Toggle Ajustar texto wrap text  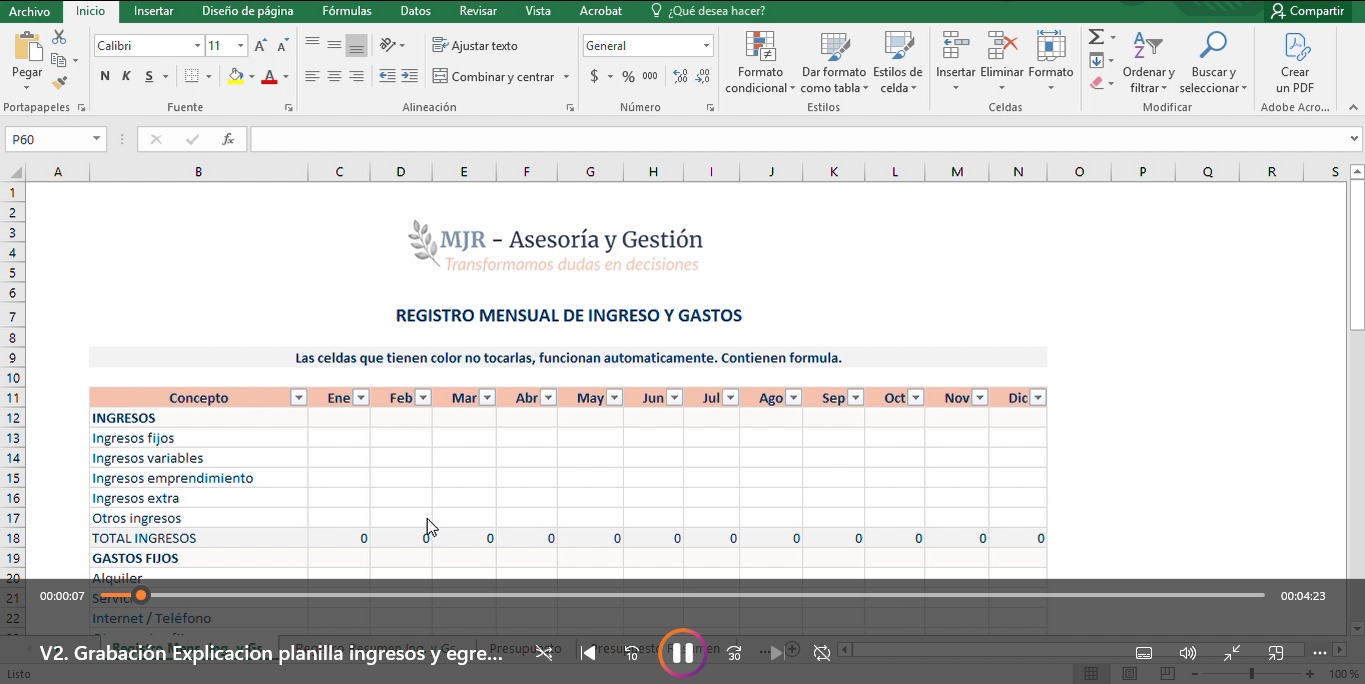tap(475, 46)
